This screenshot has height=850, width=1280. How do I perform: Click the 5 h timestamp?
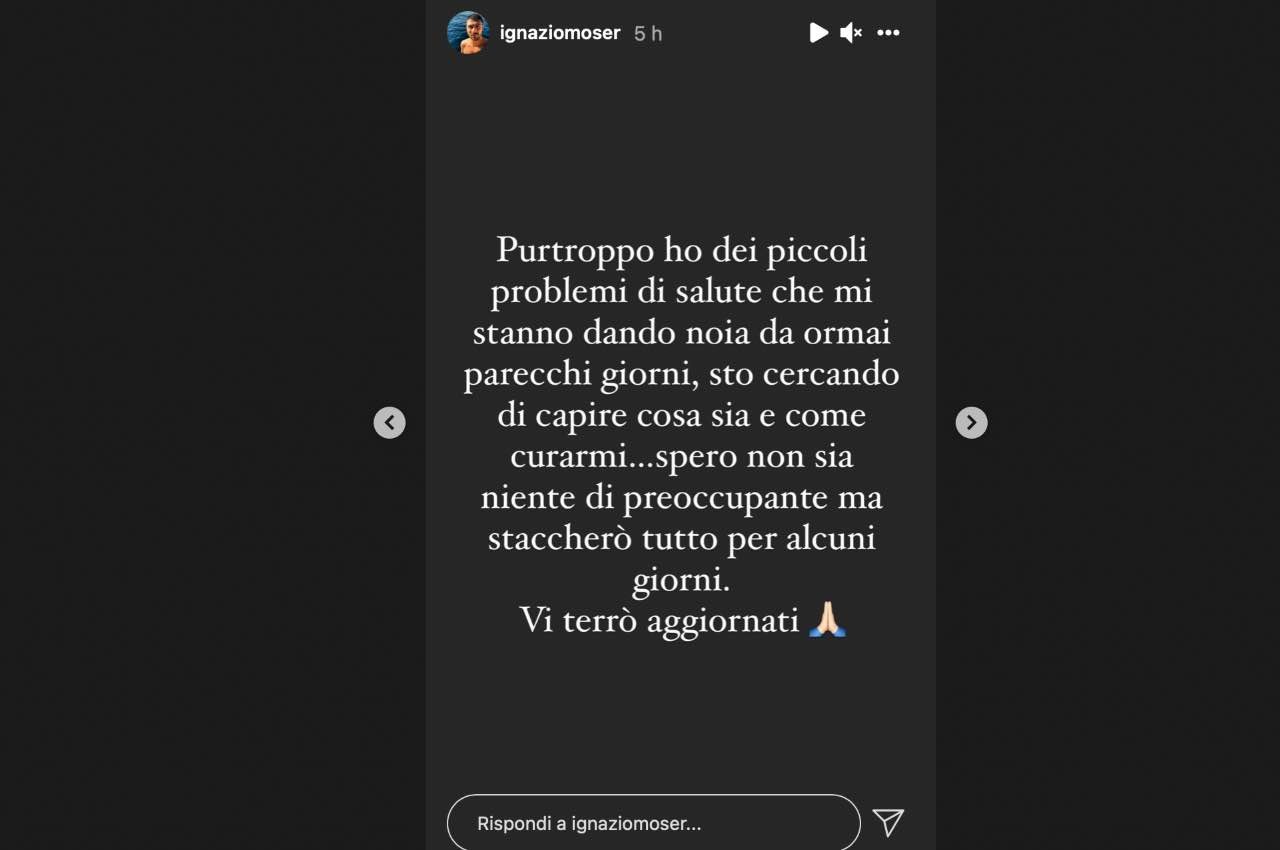coord(648,33)
